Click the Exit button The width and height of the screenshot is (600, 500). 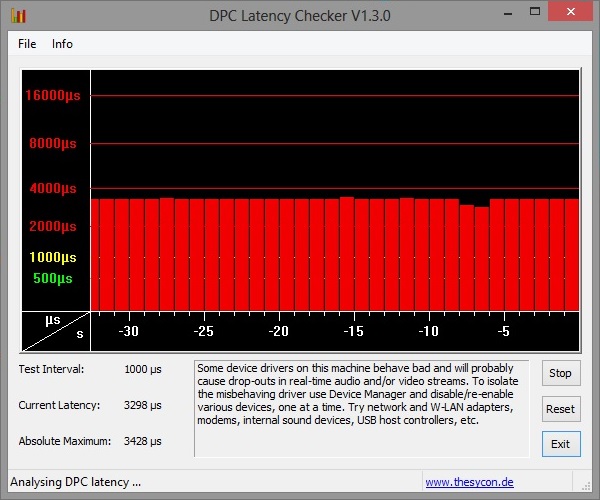pos(561,444)
